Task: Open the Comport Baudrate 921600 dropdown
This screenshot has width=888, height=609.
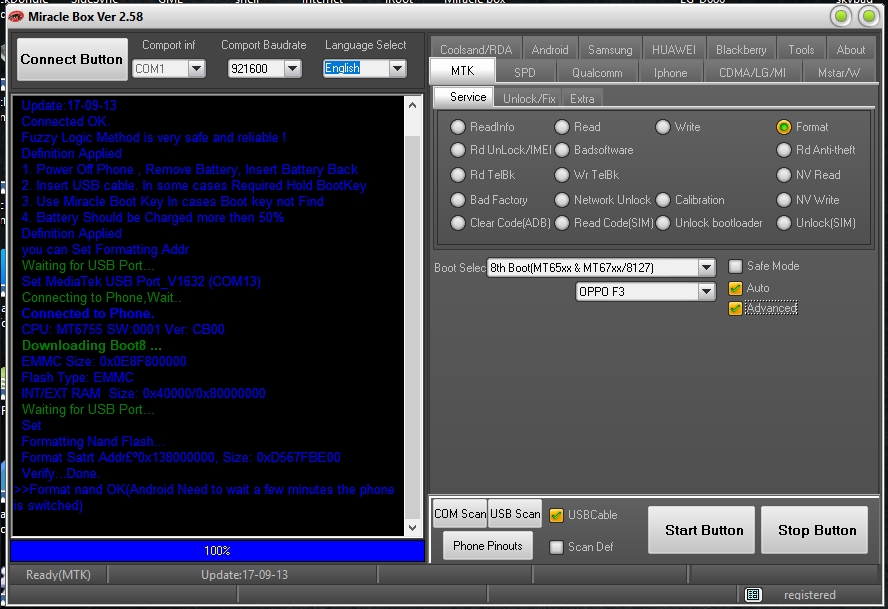Action: (292, 69)
